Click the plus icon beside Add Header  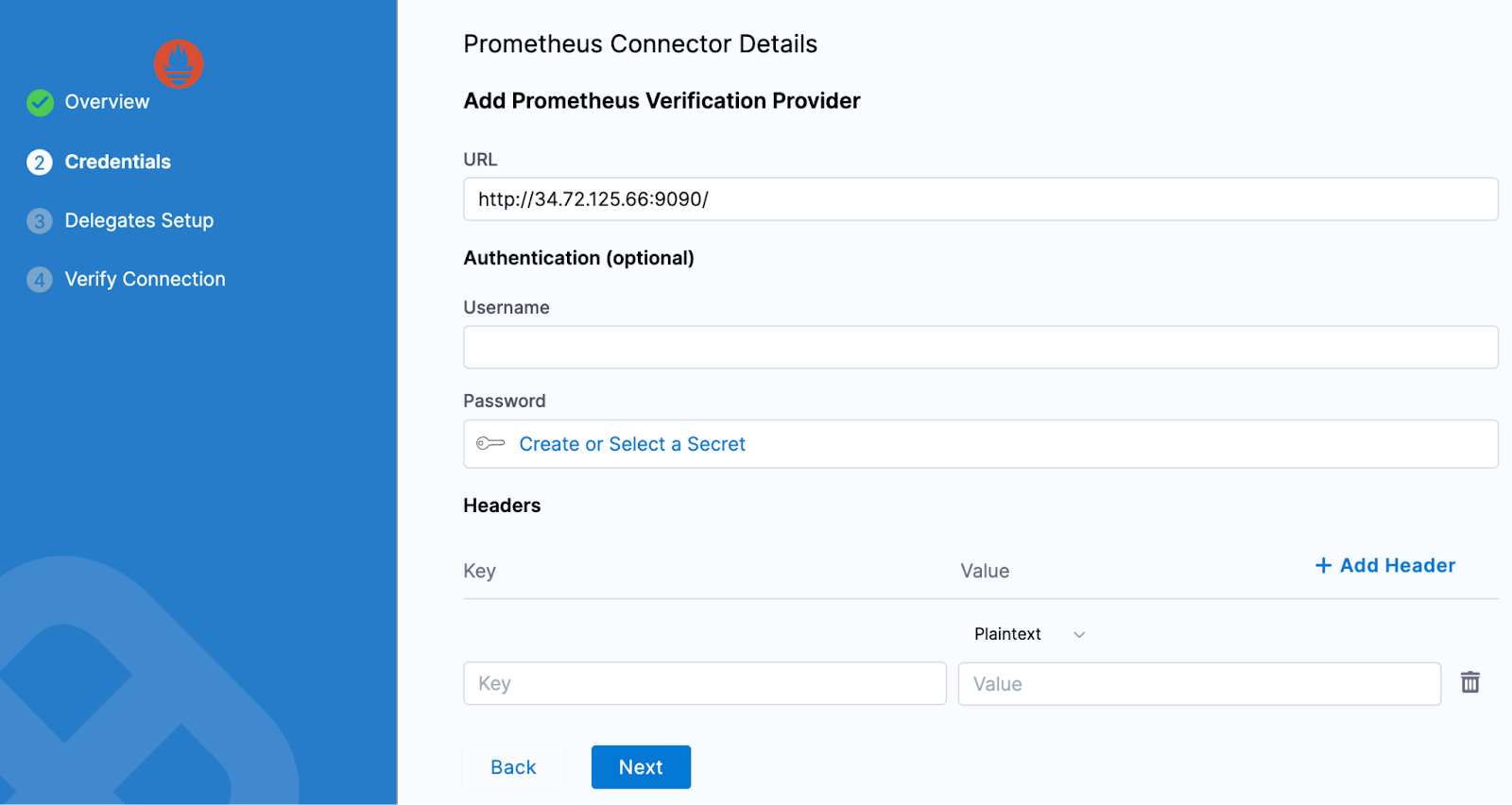[1323, 565]
